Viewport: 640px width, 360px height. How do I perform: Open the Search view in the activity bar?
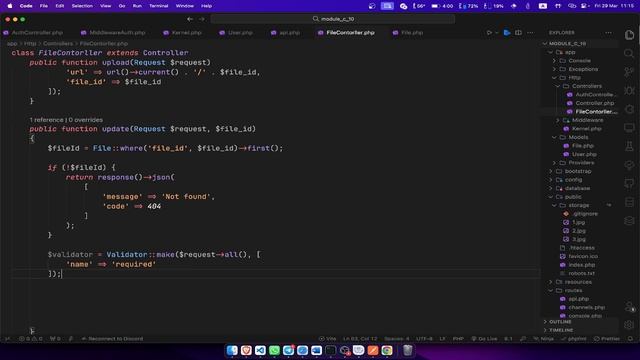pos(629,53)
